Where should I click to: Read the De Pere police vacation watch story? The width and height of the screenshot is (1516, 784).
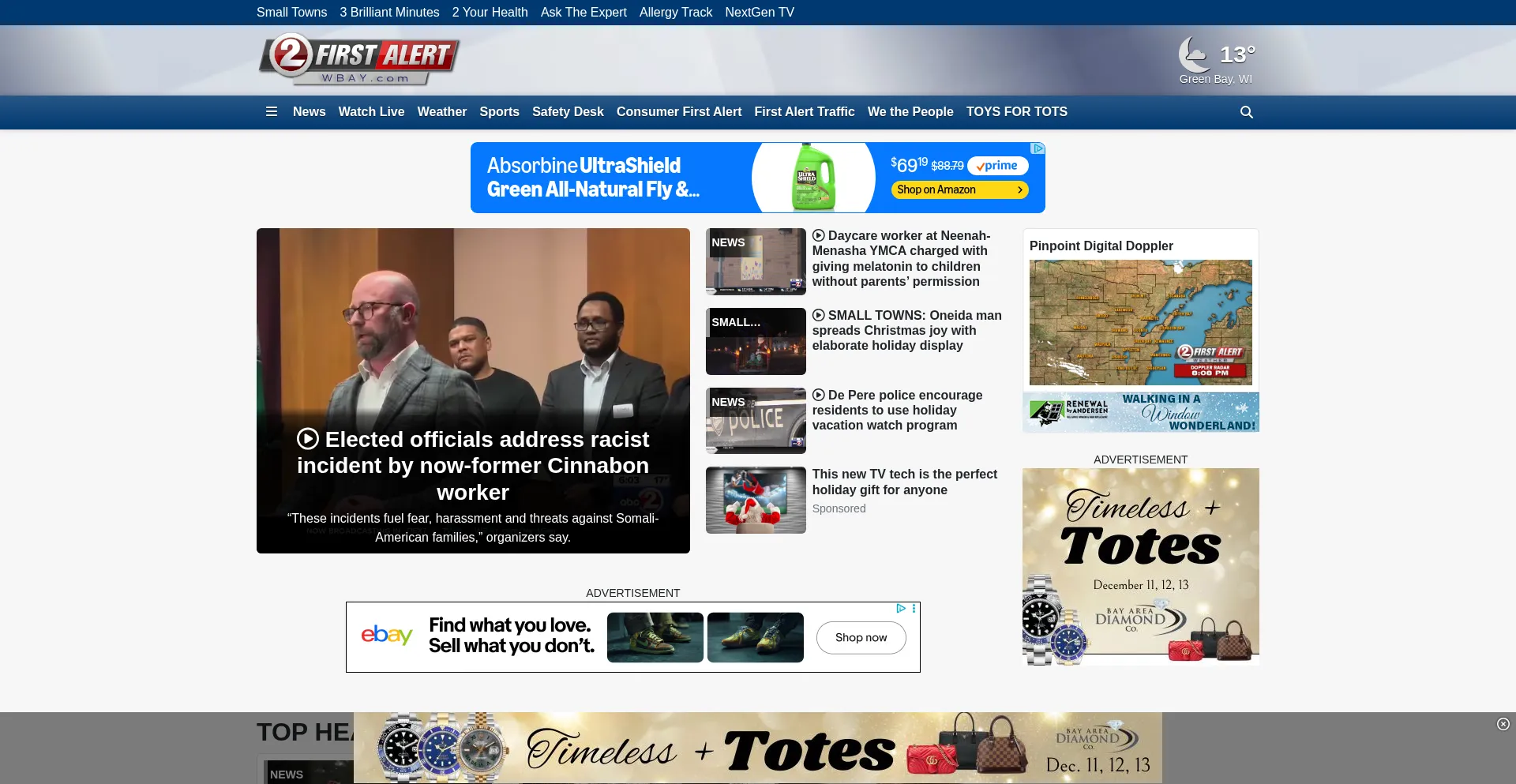tap(896, 410)
